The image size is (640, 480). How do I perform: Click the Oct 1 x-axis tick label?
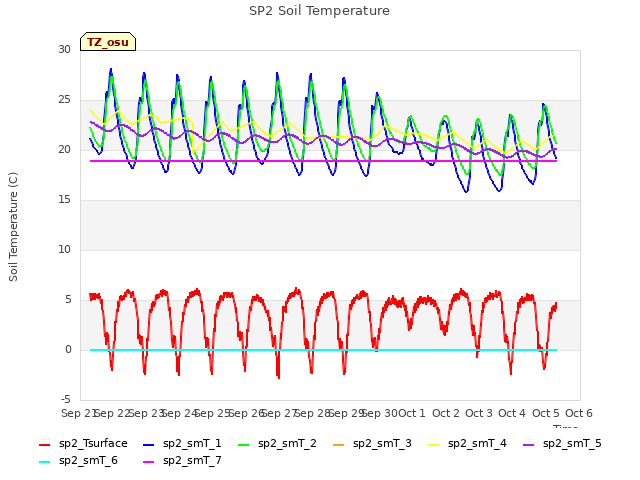[x=412, y=413]
